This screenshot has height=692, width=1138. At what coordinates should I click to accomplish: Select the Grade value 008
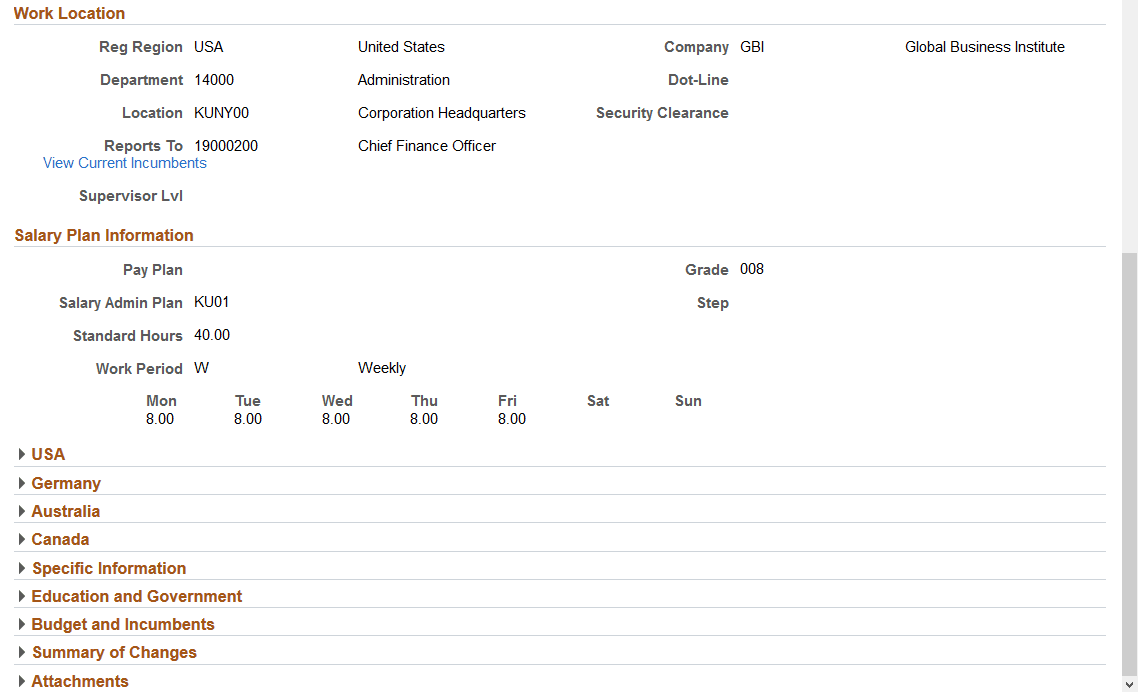click(751, 269)
